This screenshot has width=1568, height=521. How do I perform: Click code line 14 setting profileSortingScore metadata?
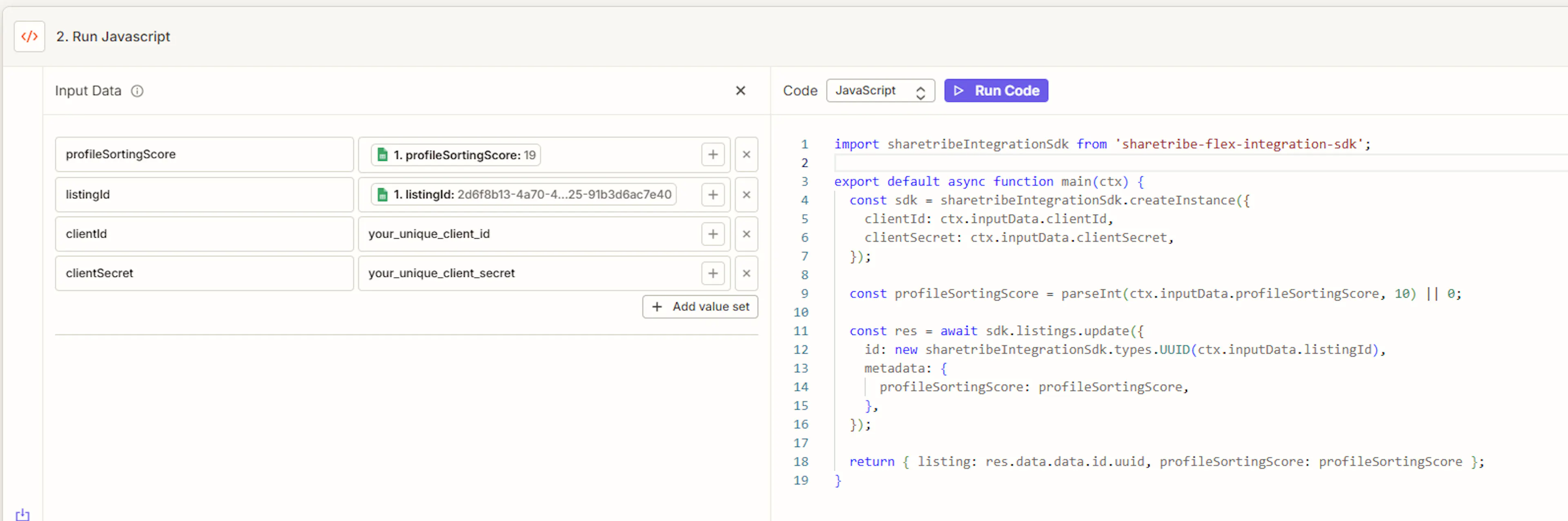click(1033, 387)
